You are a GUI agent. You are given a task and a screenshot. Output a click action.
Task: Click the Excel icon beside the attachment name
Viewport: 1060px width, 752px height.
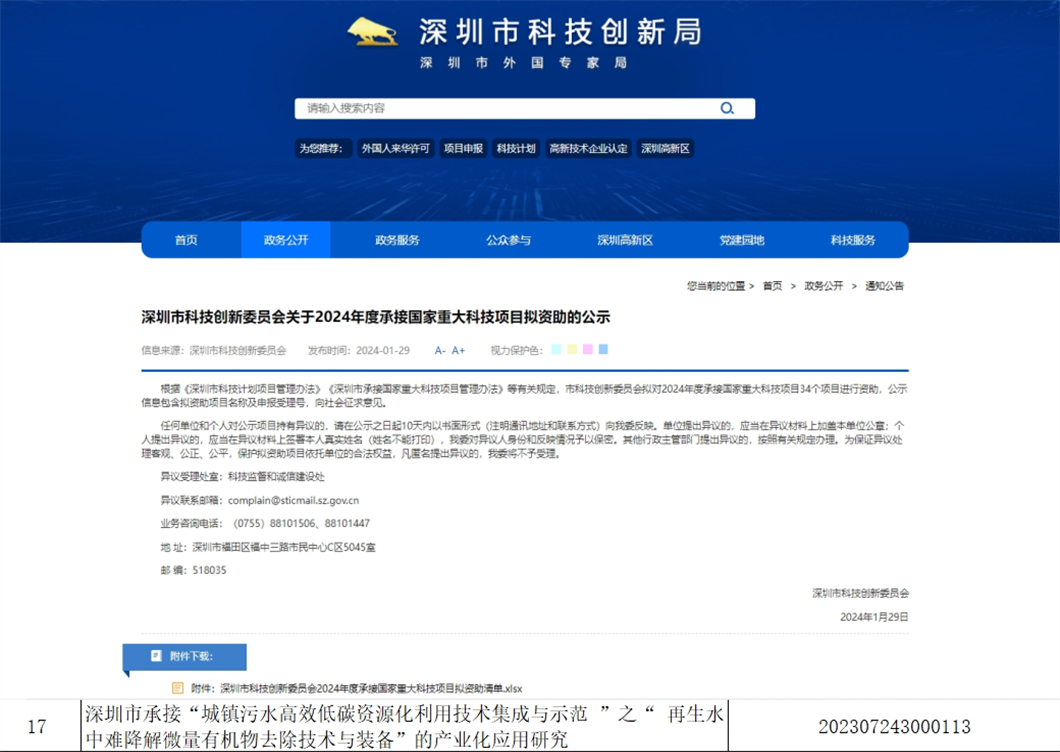pos(176,687)
